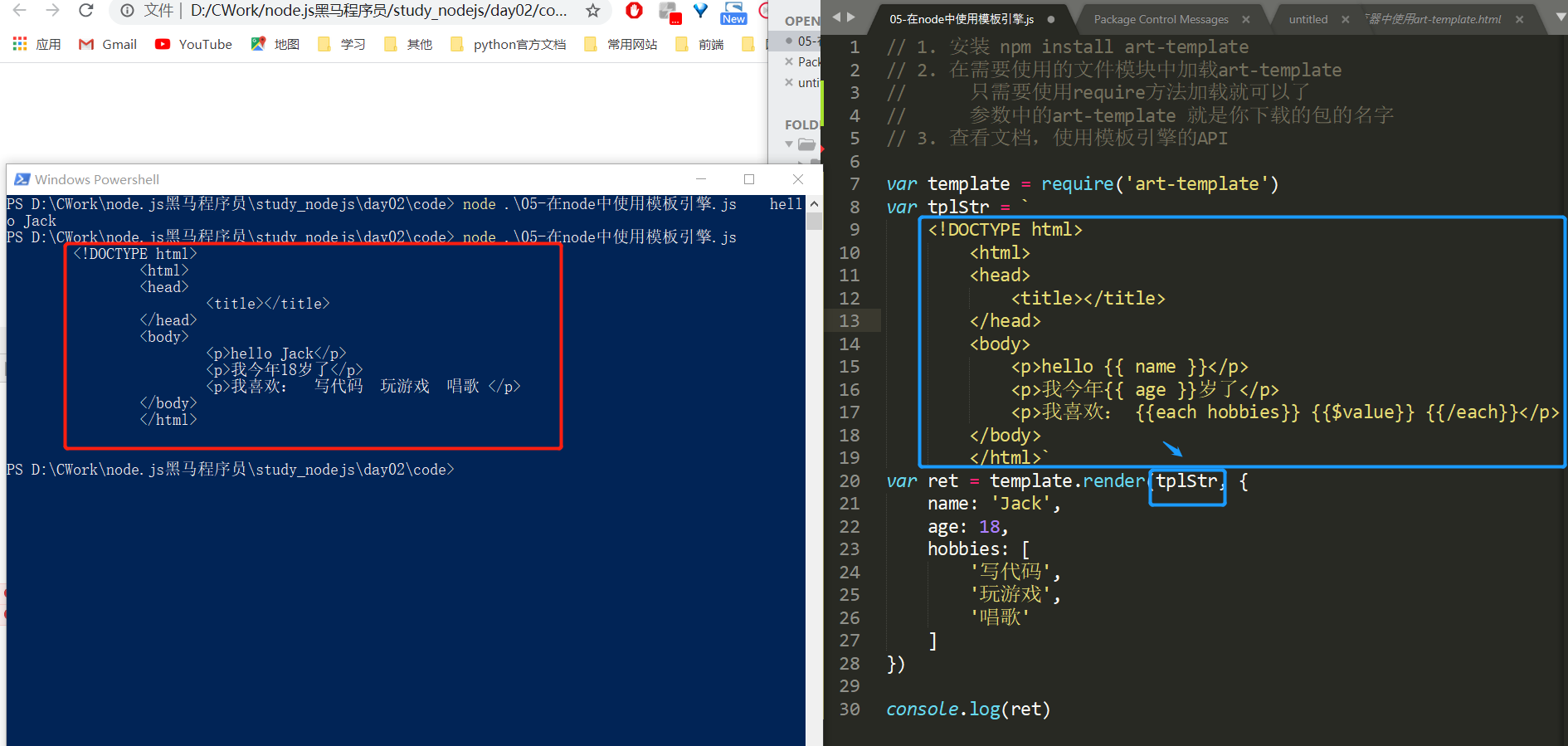Open the 学习 bookmark folder
Image resolution: width=1568 pixels, height=746 pixels.
click(342, 44)
